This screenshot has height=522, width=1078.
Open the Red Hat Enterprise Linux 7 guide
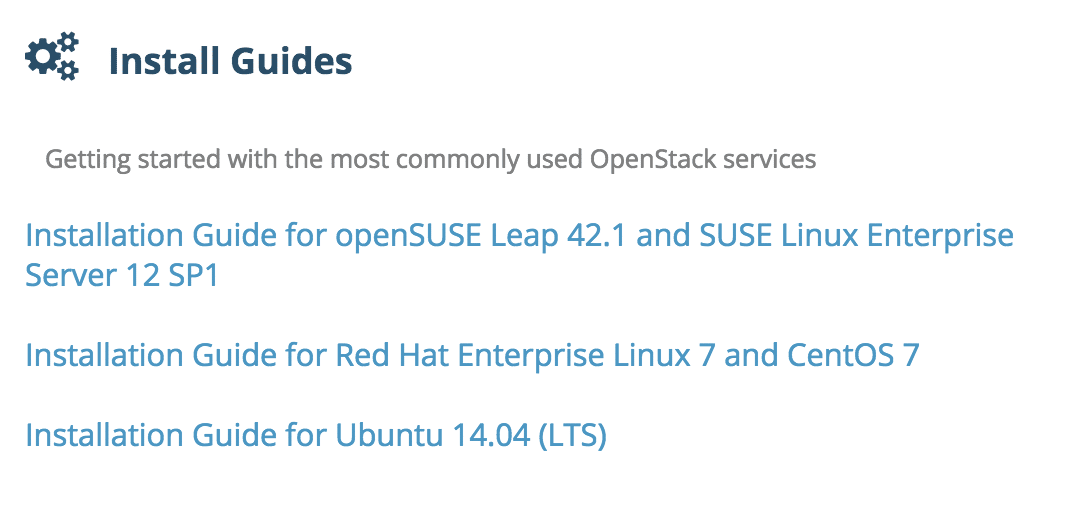[472, 355]
